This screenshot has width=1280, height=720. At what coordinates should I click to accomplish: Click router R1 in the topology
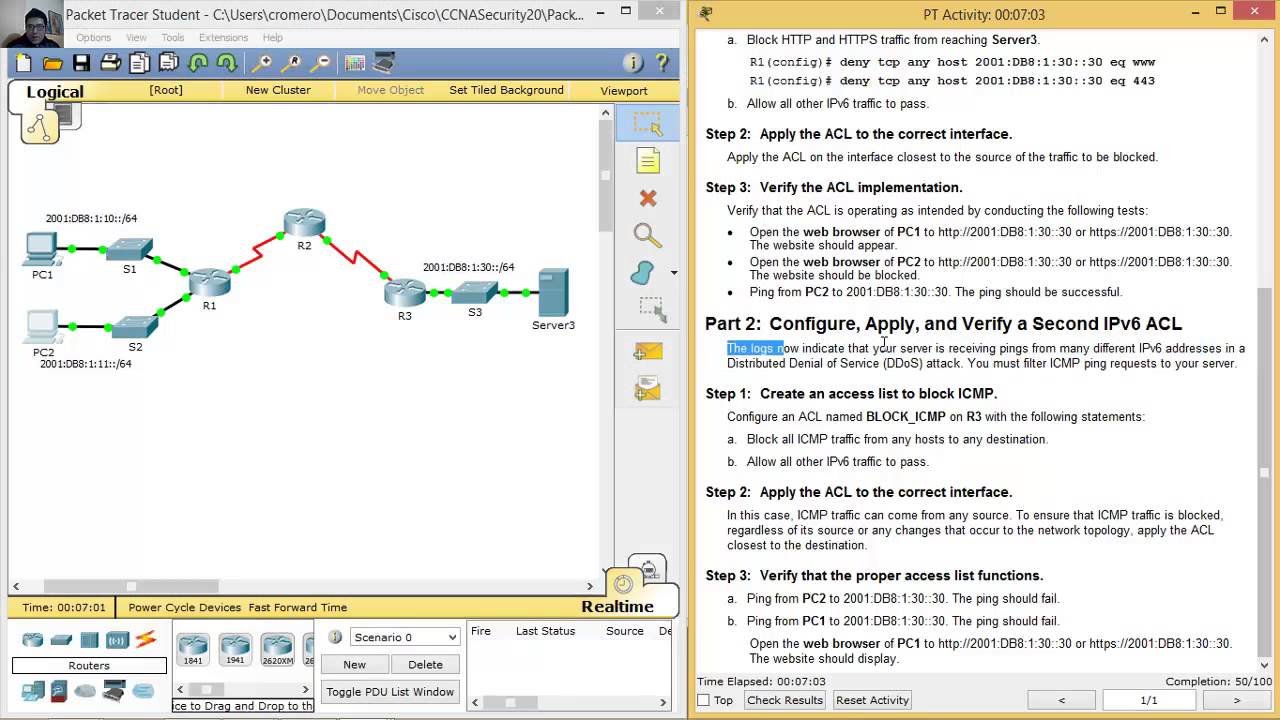[x=209, y=282]
